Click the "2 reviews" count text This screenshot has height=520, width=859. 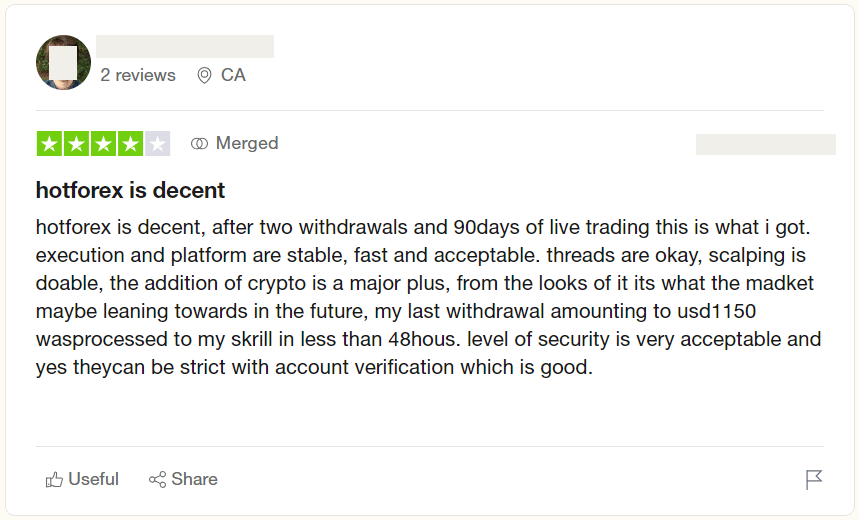coord(138,75)
